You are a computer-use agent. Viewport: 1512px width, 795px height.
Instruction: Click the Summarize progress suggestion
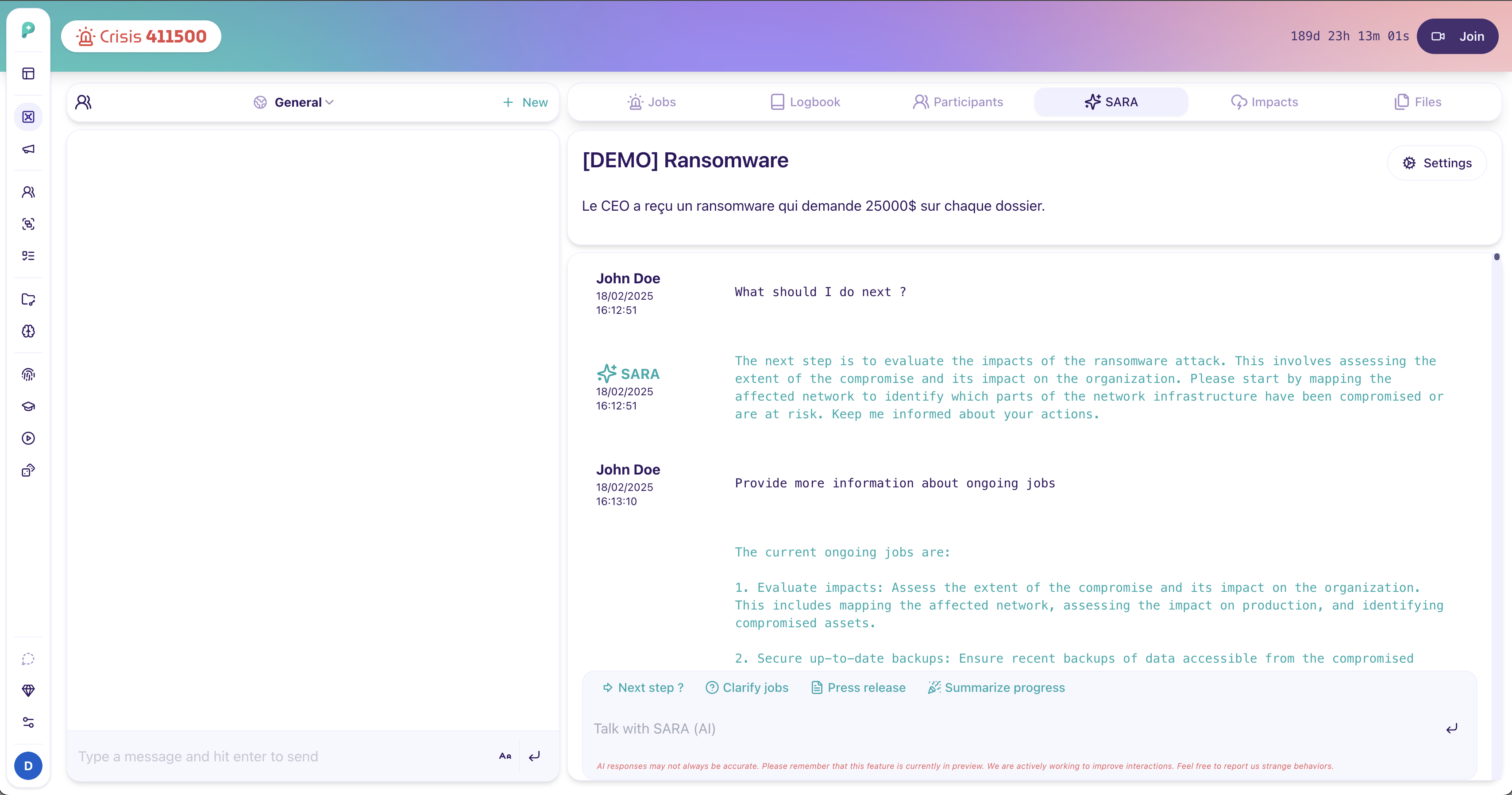tap(996, 687)
